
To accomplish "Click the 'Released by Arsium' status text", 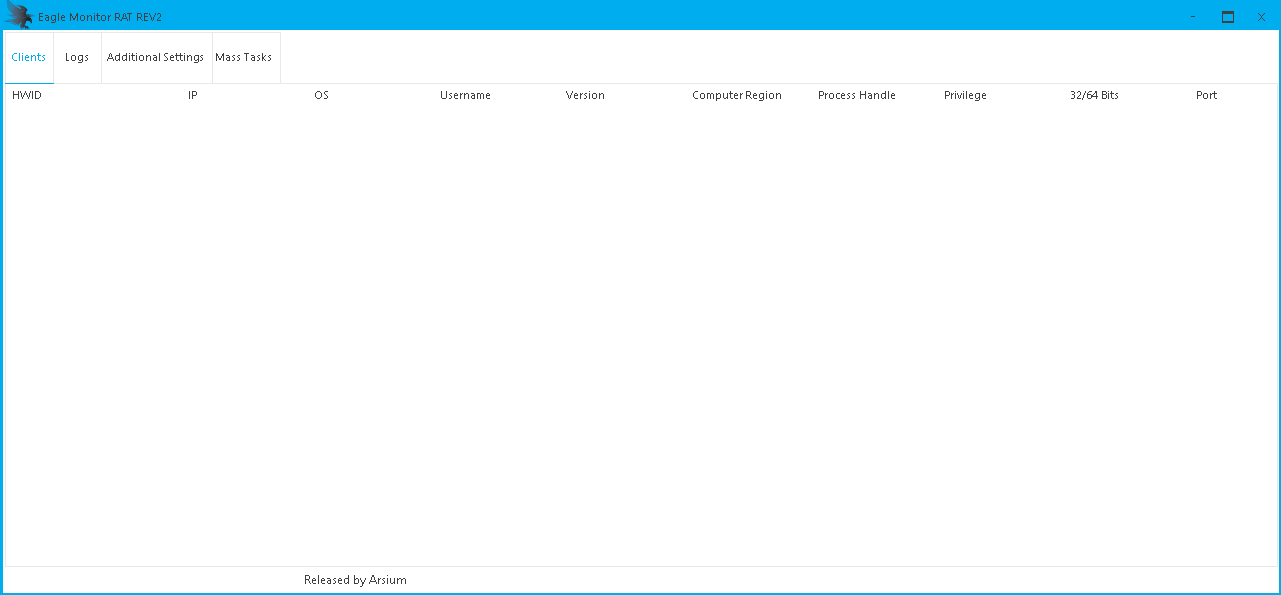I will 355,580.
